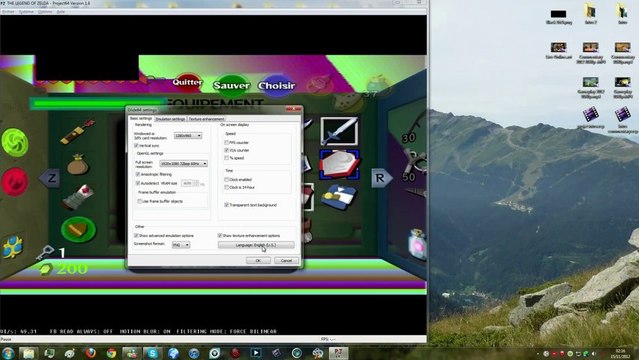Click the blue tunic in equipment screen
This screenshot has width=639, height=360.
(339, 197)
